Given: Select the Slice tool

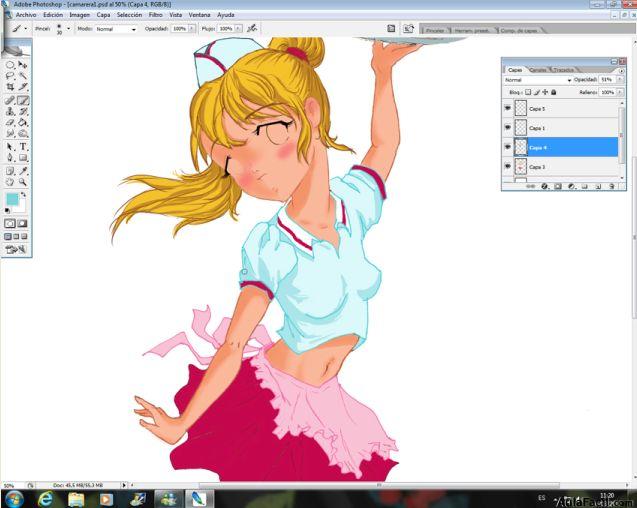Looking at the screenshot, I should 23,87.
